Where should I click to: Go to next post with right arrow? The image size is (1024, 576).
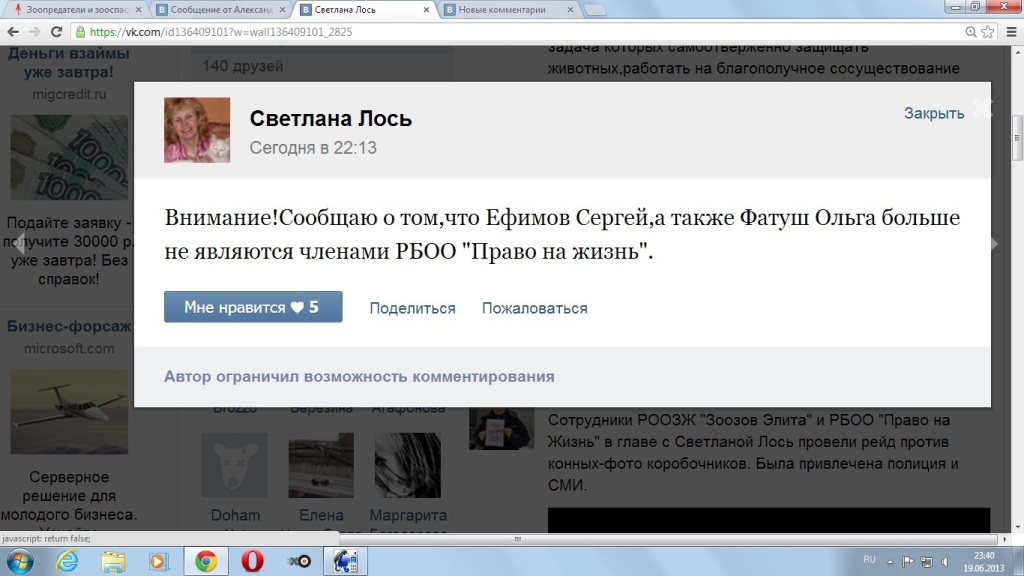(x=992, y=244)
